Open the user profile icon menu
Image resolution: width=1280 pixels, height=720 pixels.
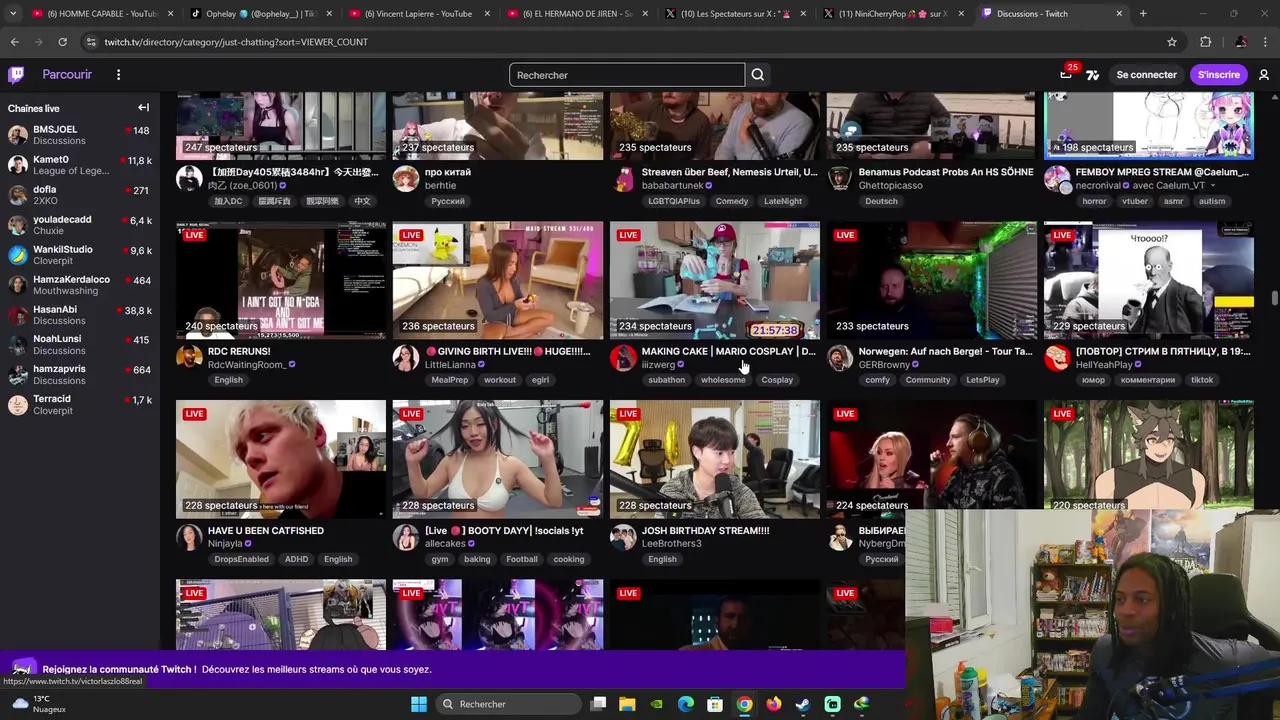pyautogui.click(x=1264, y=75)
